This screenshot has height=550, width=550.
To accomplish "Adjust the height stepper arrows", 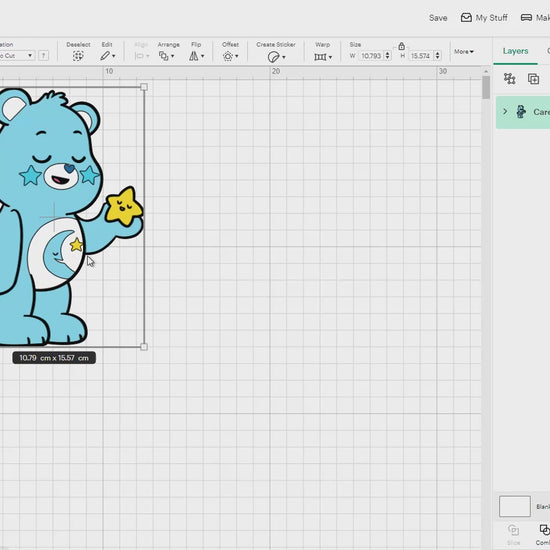I will point(437,55).
